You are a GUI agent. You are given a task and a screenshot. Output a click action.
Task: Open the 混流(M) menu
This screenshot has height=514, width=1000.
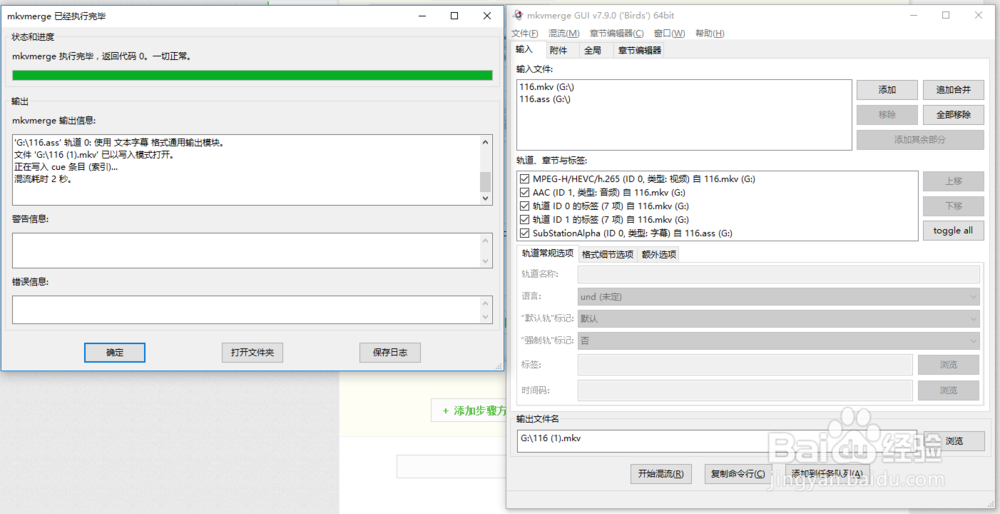click(x=564, y=33)
